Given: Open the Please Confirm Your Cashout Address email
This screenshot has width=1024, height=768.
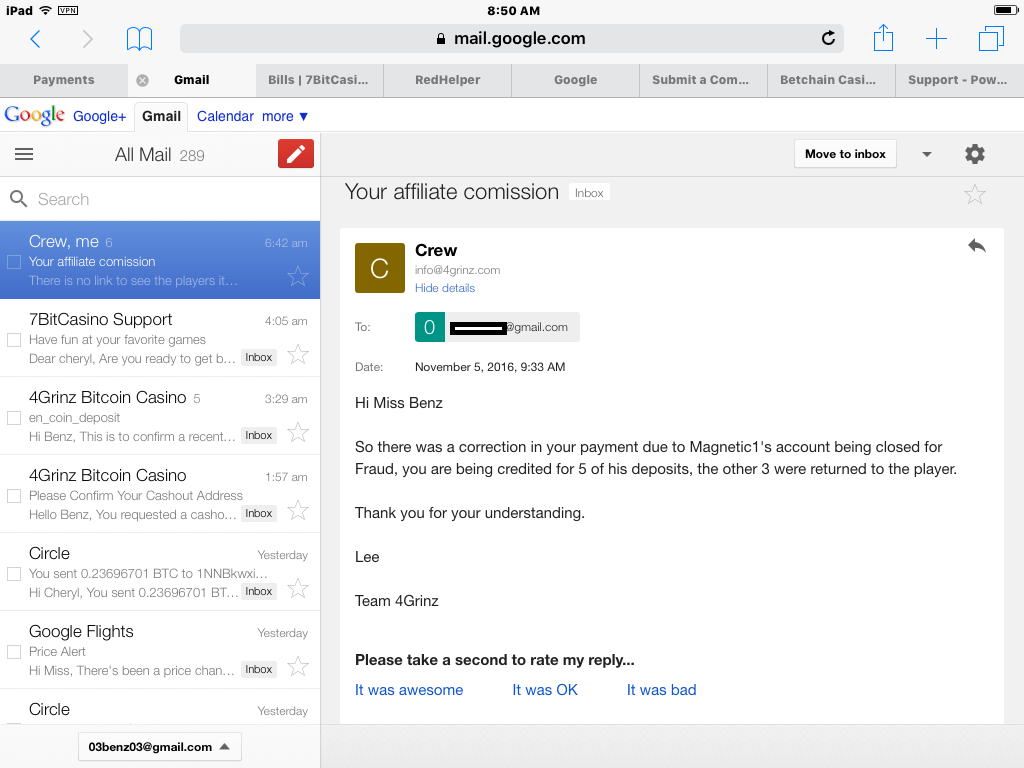Looking at the screenshot, I should 160,494.
